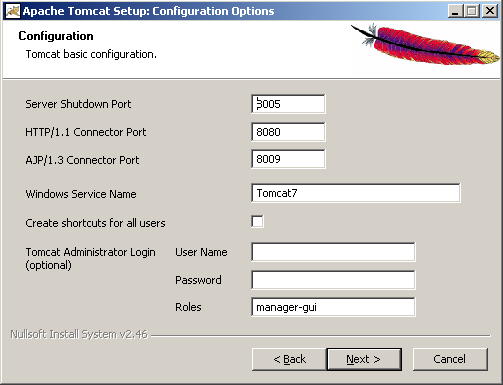The height and width of the screenshot is (385, 503).
Task: Click the Tomcat icon in title bar
Action: 13,11
